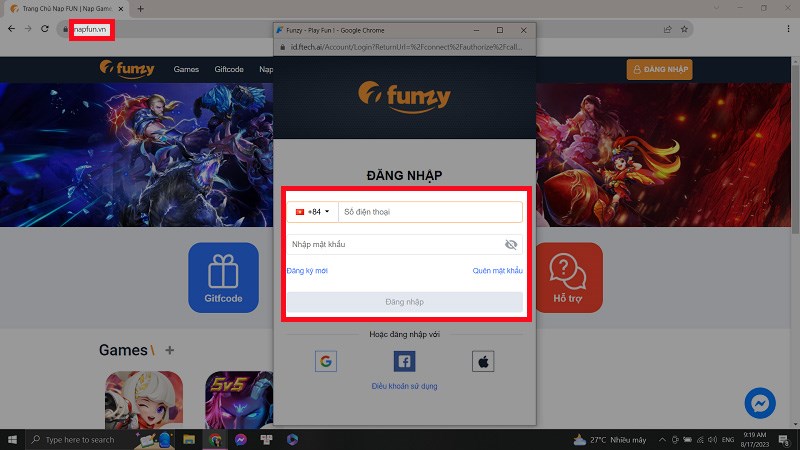The width and height of the screenshot is (800, 450).
Task: Focus the Số điện thoại phone field
Action: [x=430, y=212]
